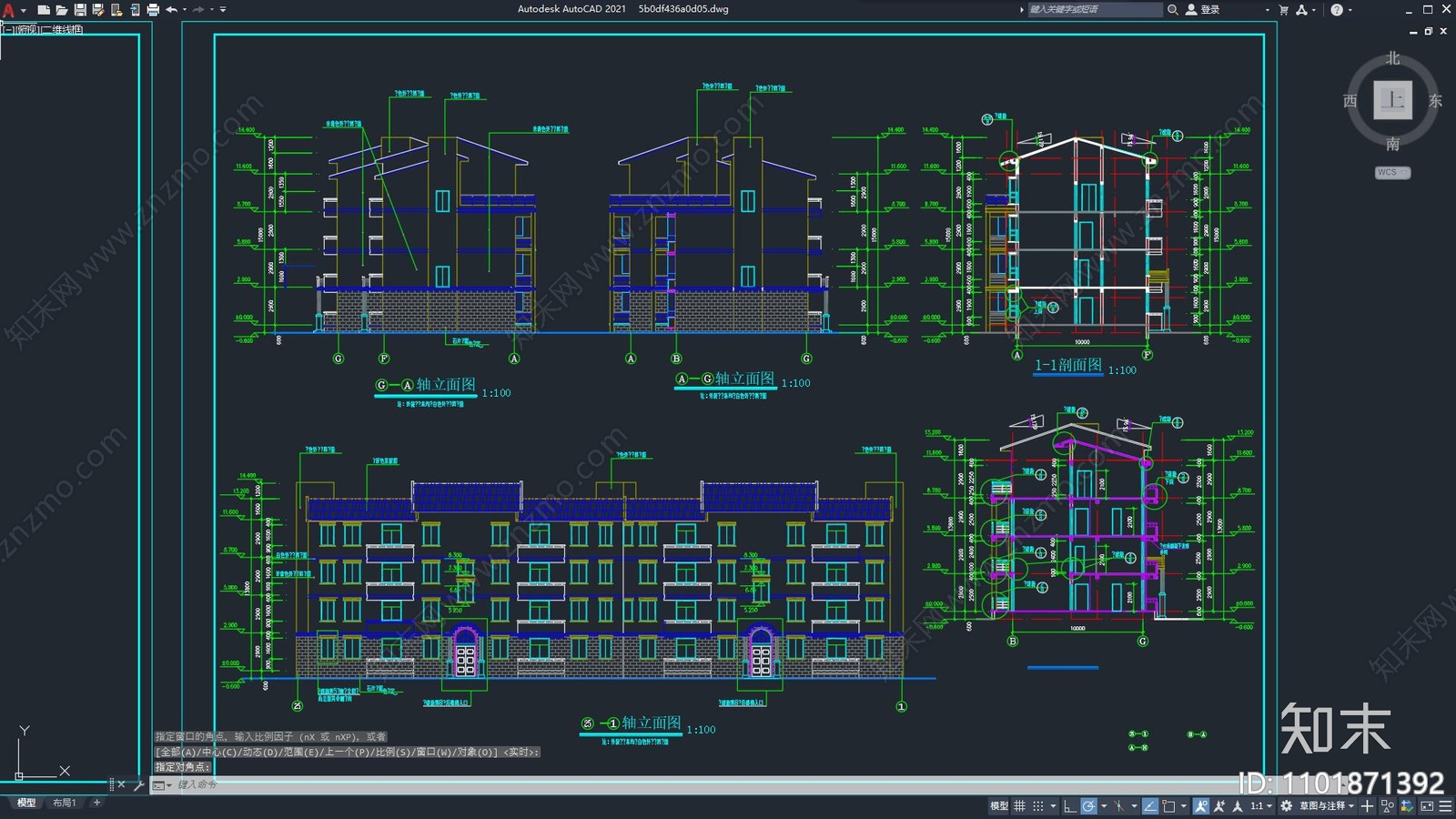Toggle snap mode dotted grid icon
The height and width of the screenshot is (819, 1456).
[x=1038, y=806]
